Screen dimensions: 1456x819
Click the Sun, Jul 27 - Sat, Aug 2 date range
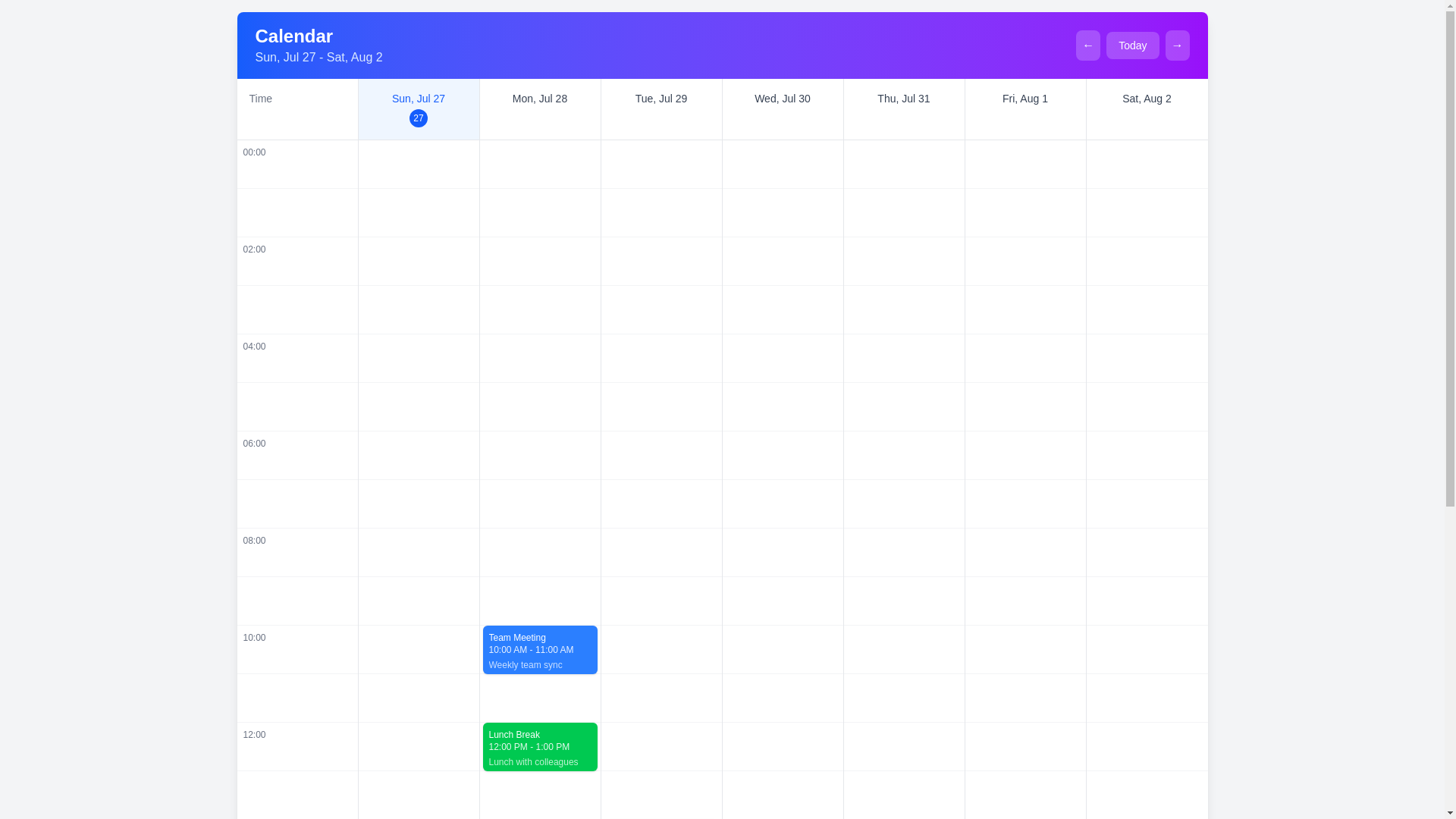(318, 58)
